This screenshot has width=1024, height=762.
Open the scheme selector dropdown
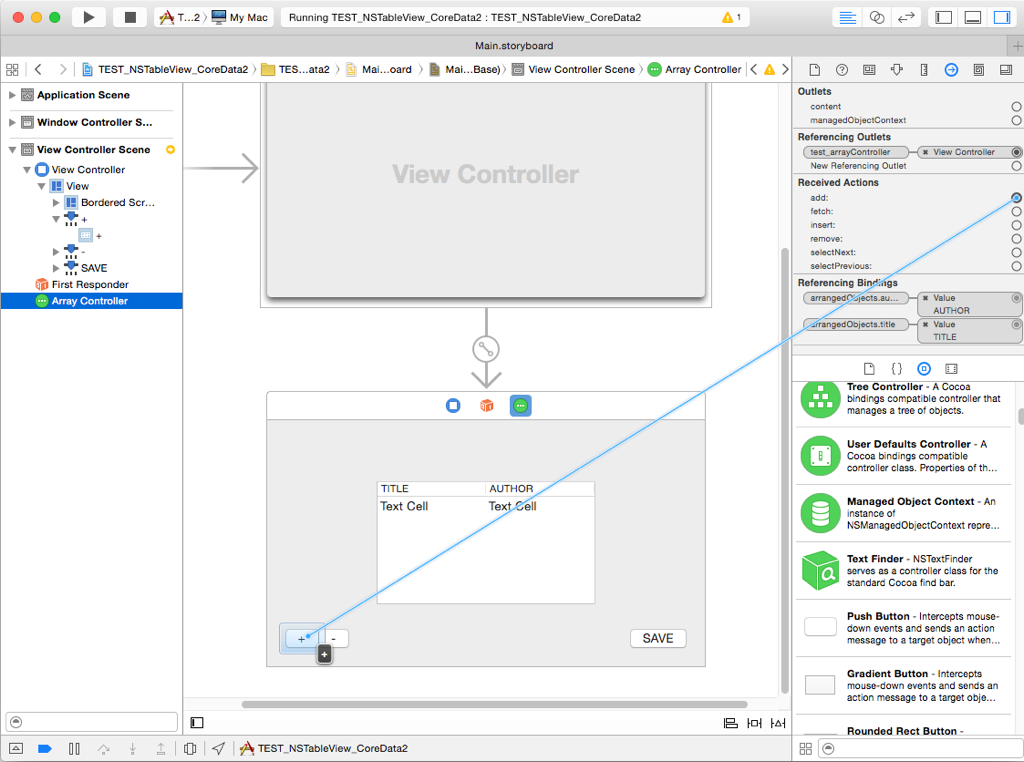[x=180, y=18]
